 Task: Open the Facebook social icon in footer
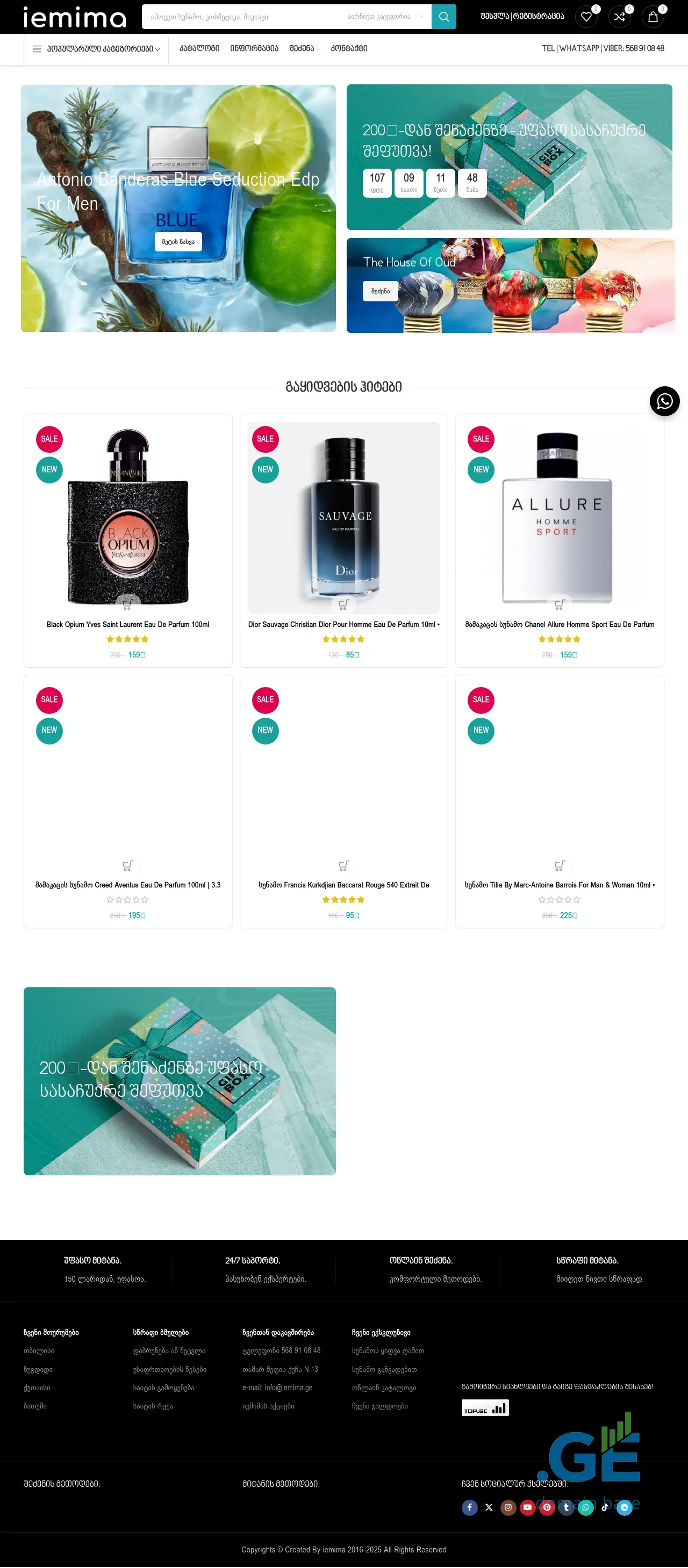(x=469, y=1507)
